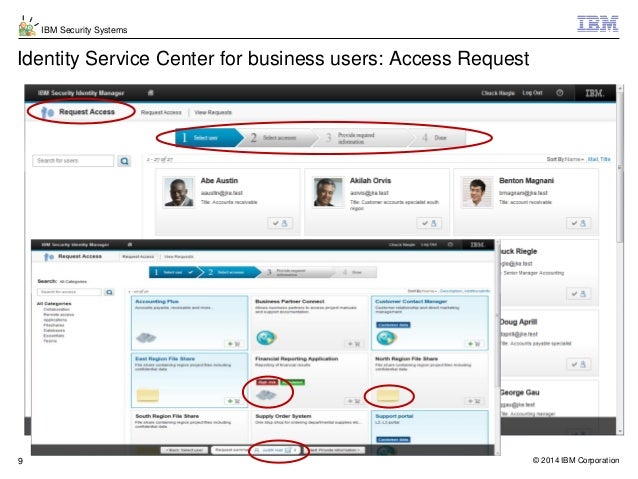Select user Abe Austin with checkmark button
638x479 pixels.
point(280,223)
